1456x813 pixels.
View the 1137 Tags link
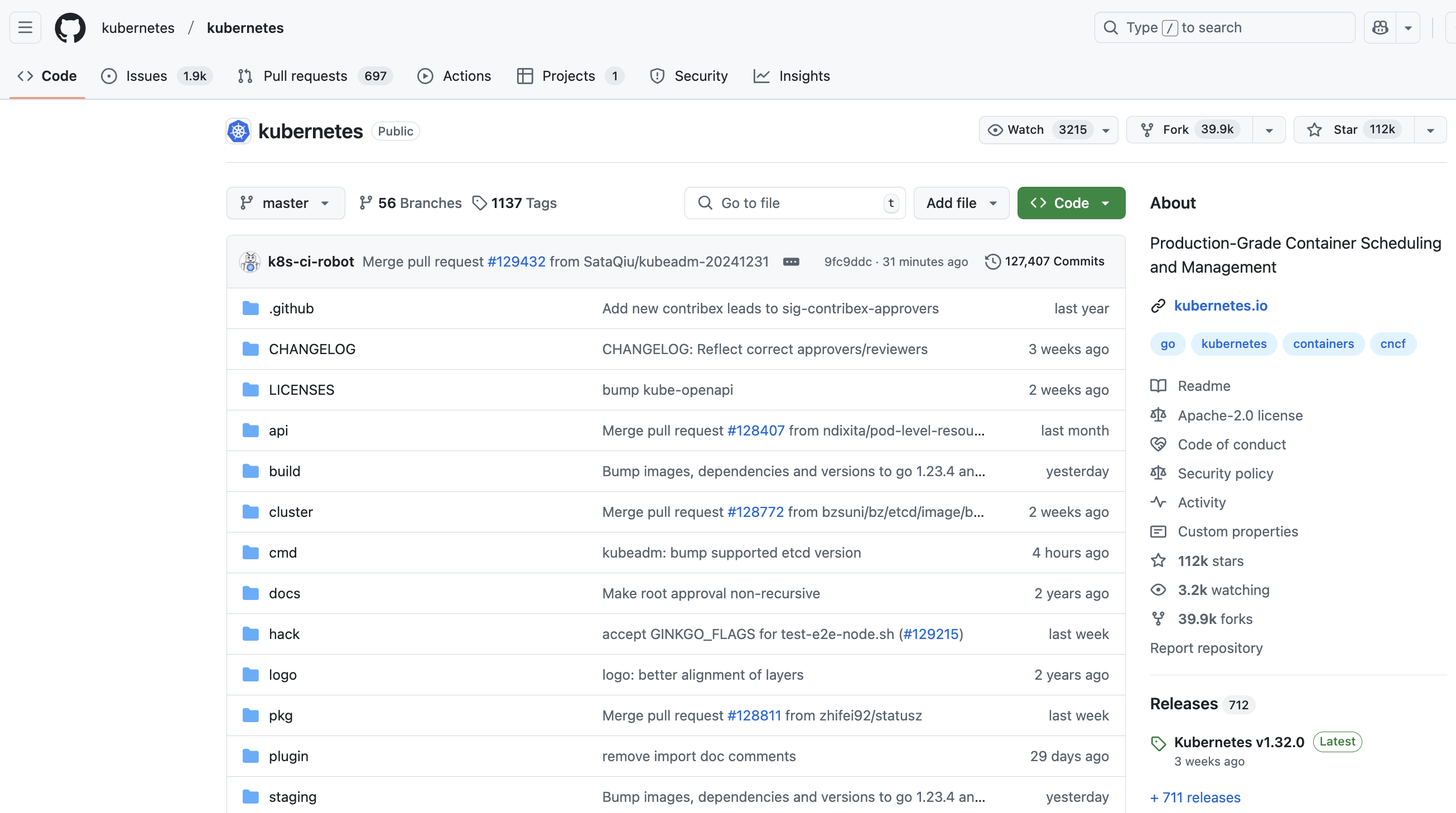coord(514,203)
